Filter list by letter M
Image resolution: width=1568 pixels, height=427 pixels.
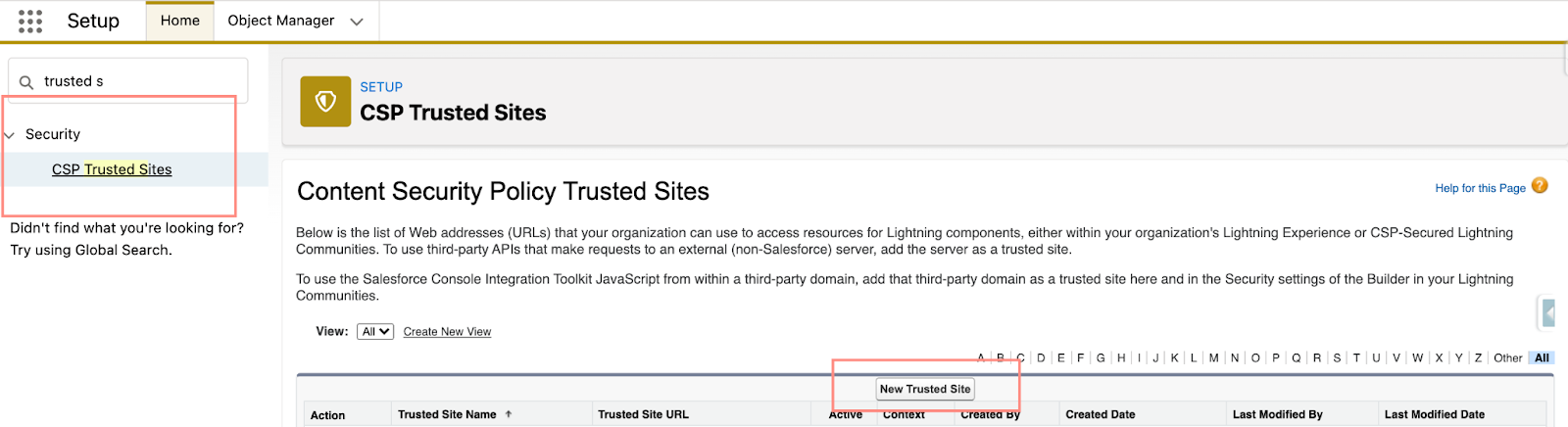[x=1213, y=358]
